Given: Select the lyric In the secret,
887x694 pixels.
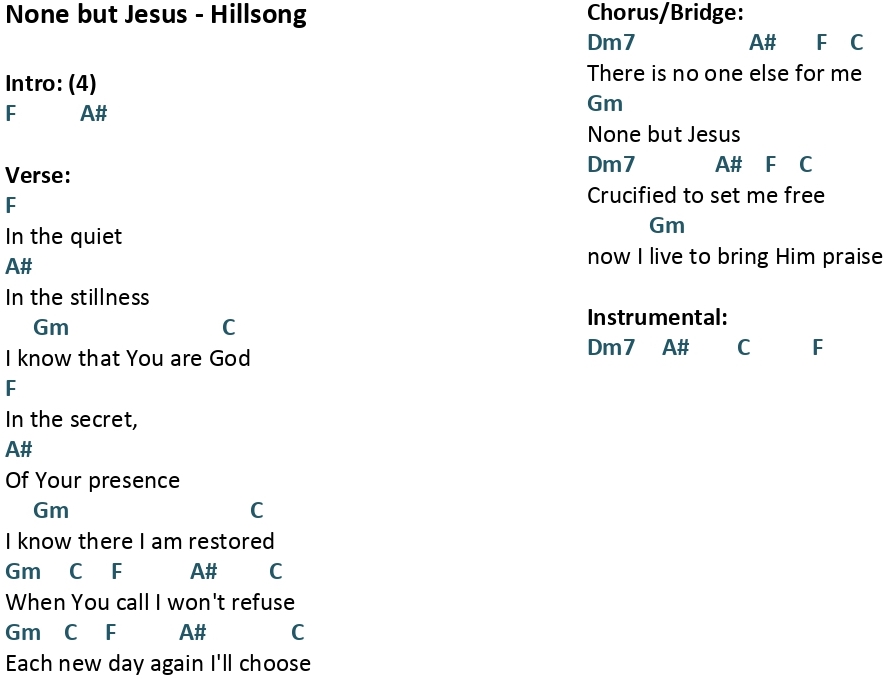Looking at the screenshot, I should [71, 420].
